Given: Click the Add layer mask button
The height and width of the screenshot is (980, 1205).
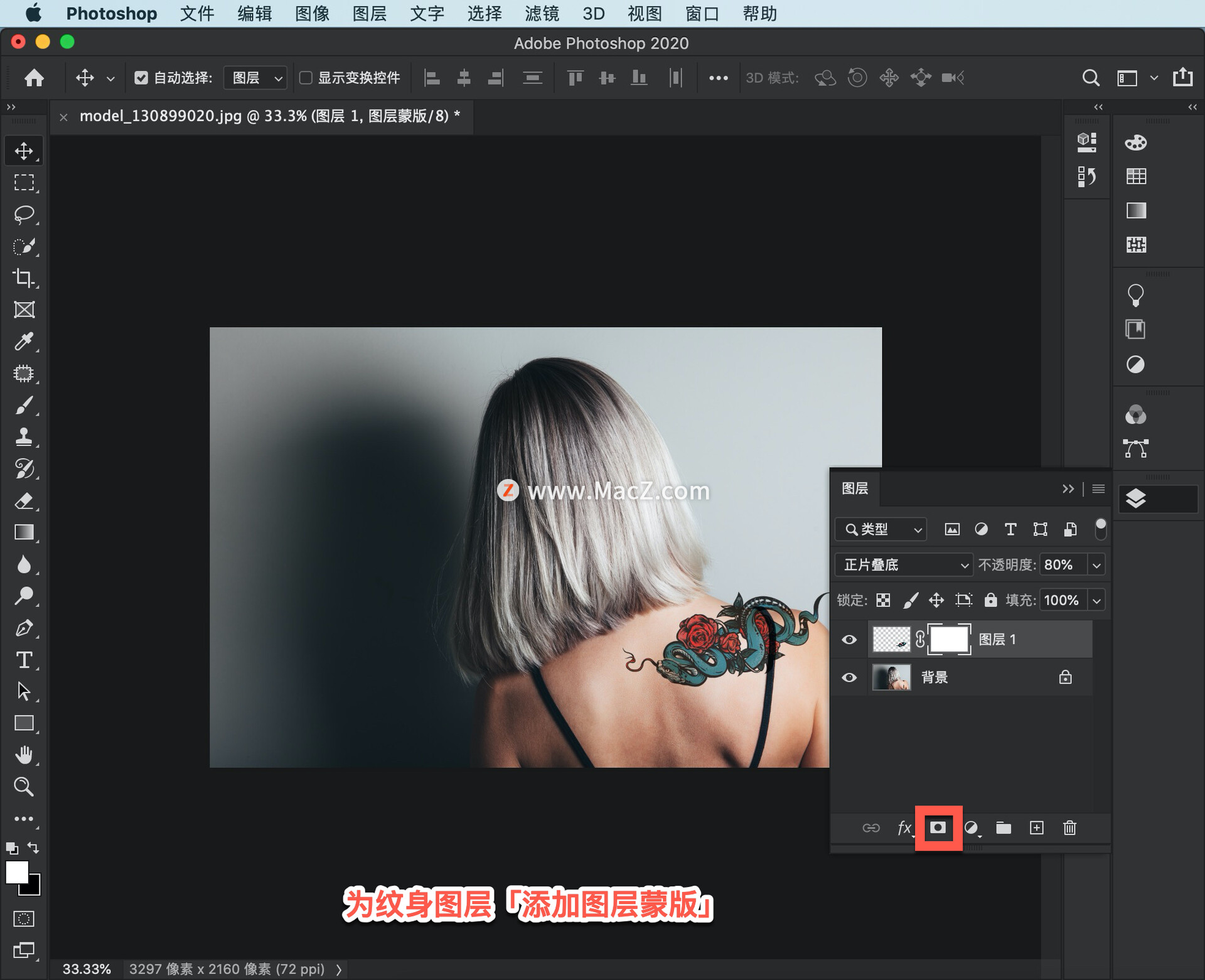Looking at the screenshot, I should pos(938,828).
